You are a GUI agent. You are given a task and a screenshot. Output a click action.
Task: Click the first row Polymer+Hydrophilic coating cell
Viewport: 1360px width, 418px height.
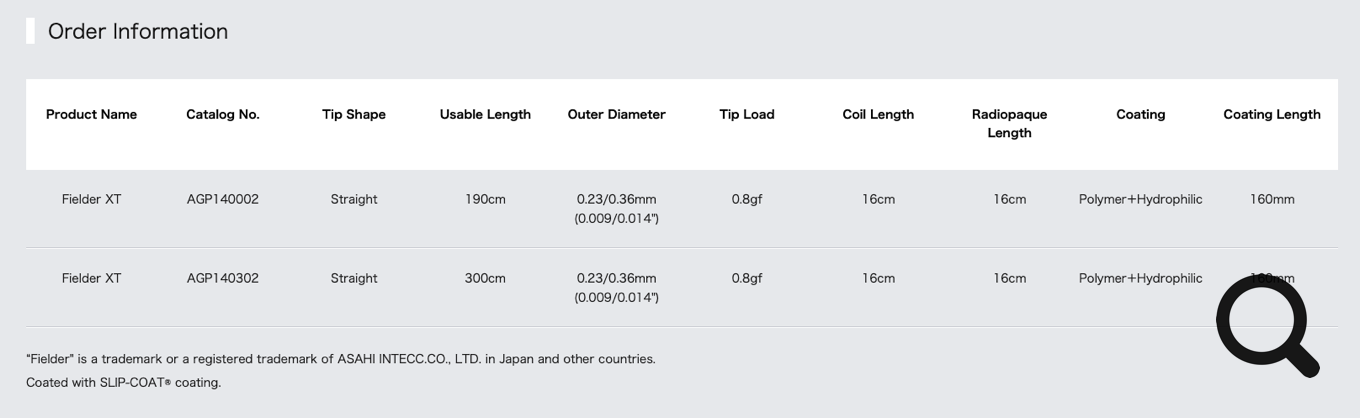(x=1141, y=199)
